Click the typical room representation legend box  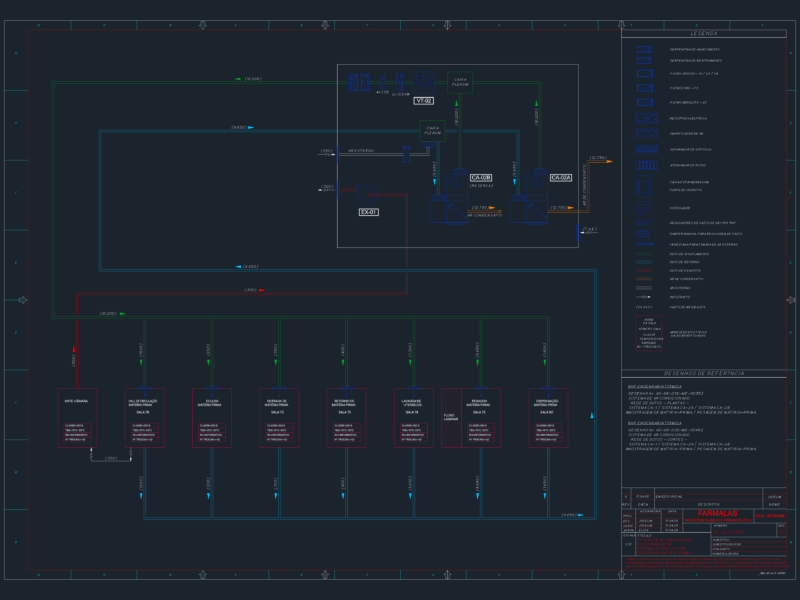point(649,333)
